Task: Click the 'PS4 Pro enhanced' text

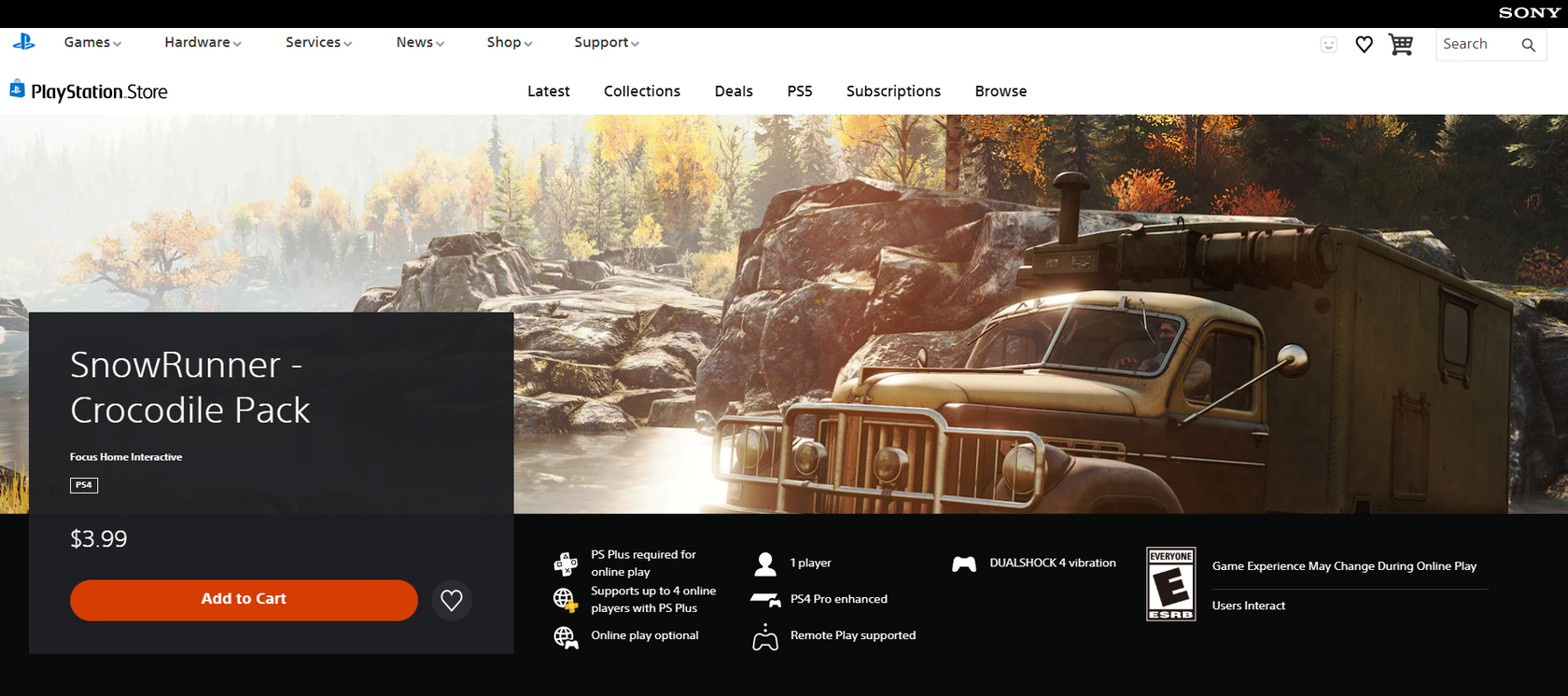Action: pos(838,599)
